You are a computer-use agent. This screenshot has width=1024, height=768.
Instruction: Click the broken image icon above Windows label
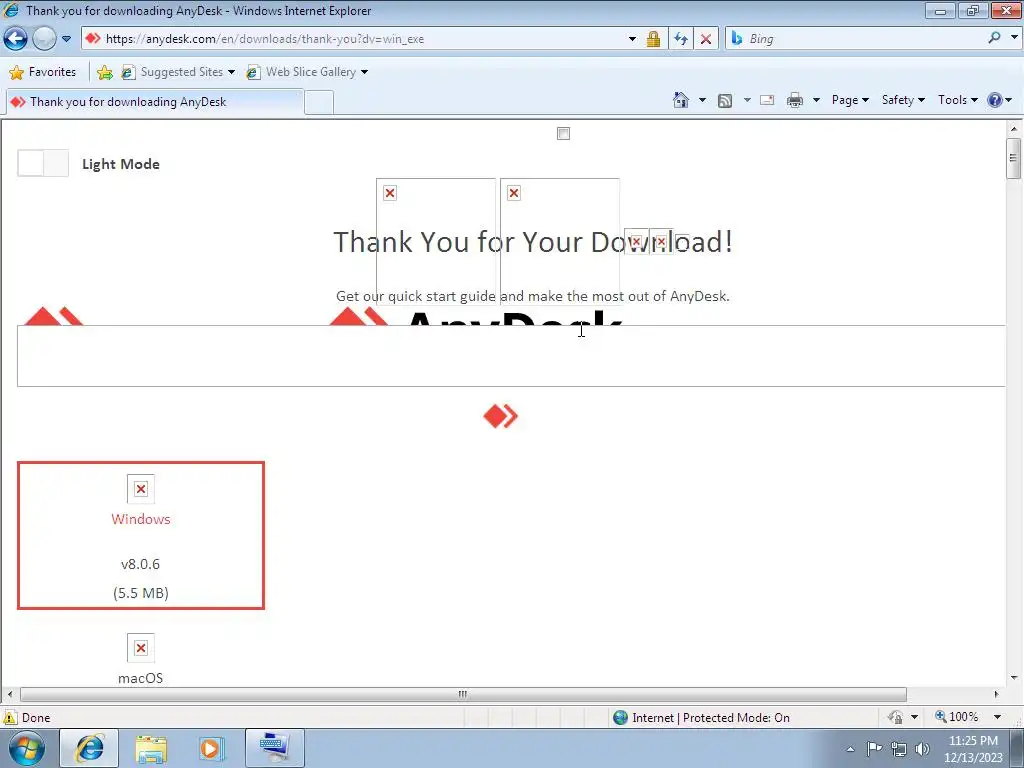click(x=140, y=489)
